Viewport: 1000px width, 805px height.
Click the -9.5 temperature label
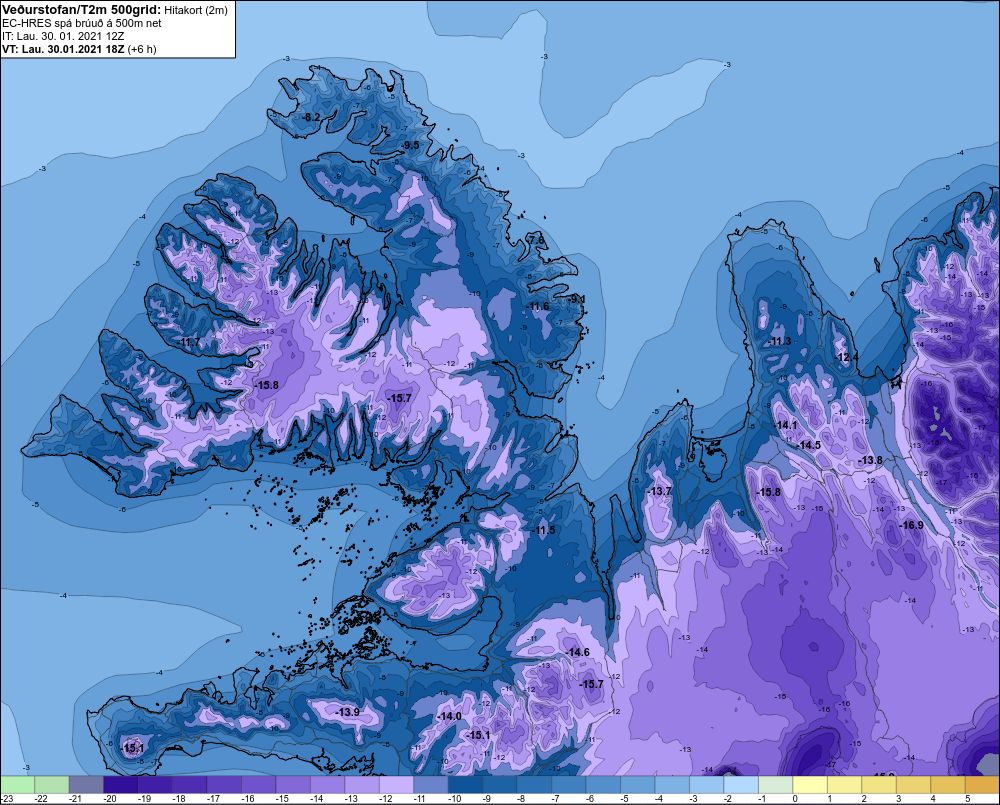410,145
